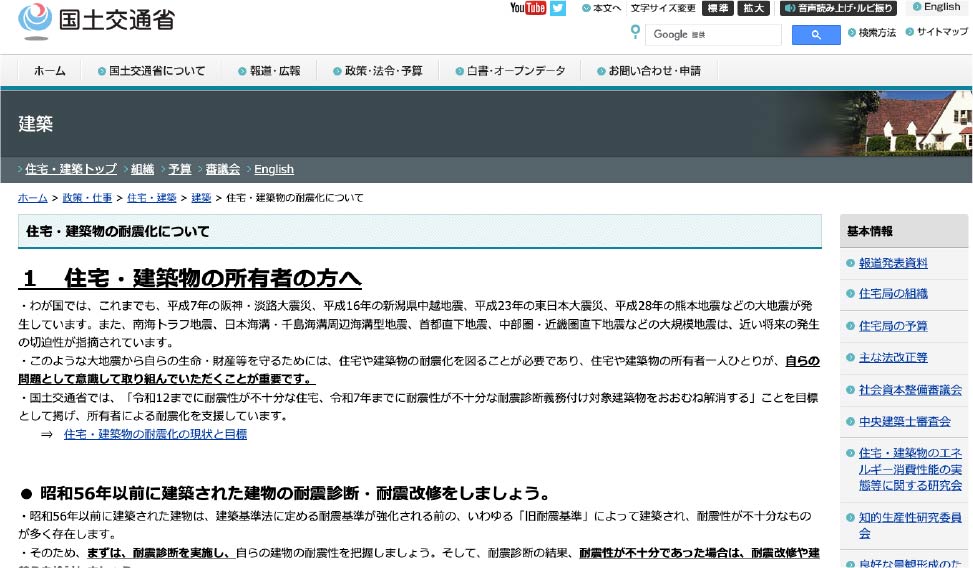Open 組織 sub-navigation link
Image resolution: width=973 pixels, height=568 pixels.
pos(143,169)
